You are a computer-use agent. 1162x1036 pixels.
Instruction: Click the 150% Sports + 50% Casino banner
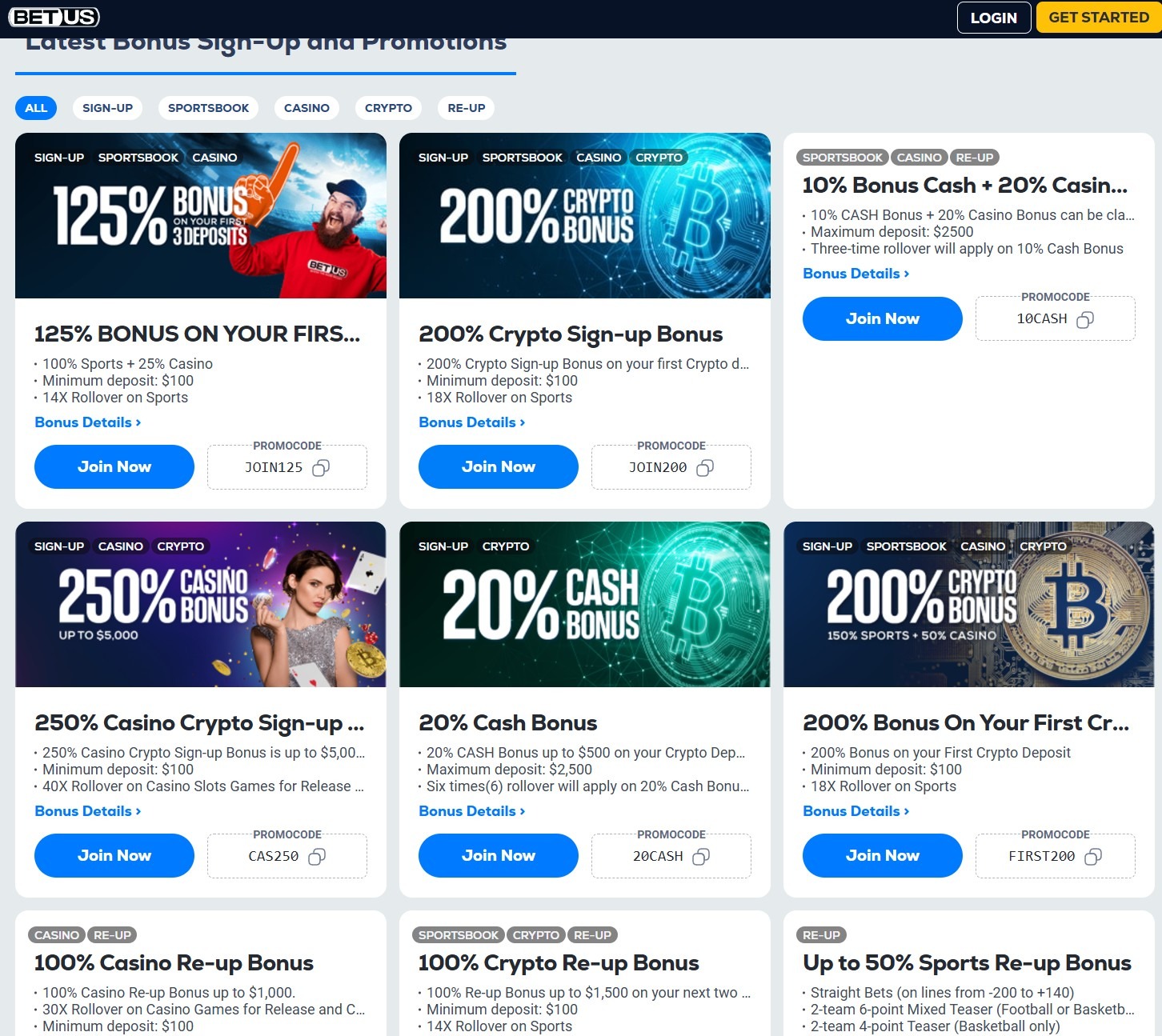point(969,605)
